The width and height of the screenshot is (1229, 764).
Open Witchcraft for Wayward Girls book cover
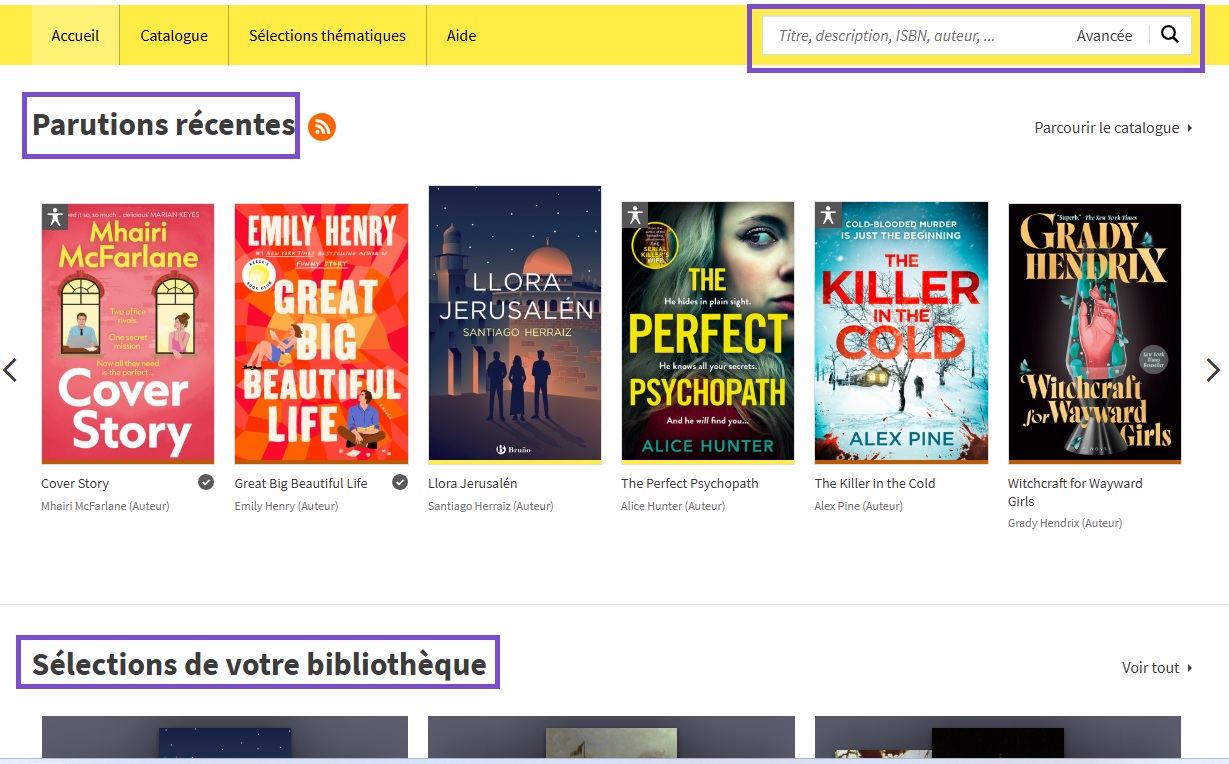(x=1094, y=332)
